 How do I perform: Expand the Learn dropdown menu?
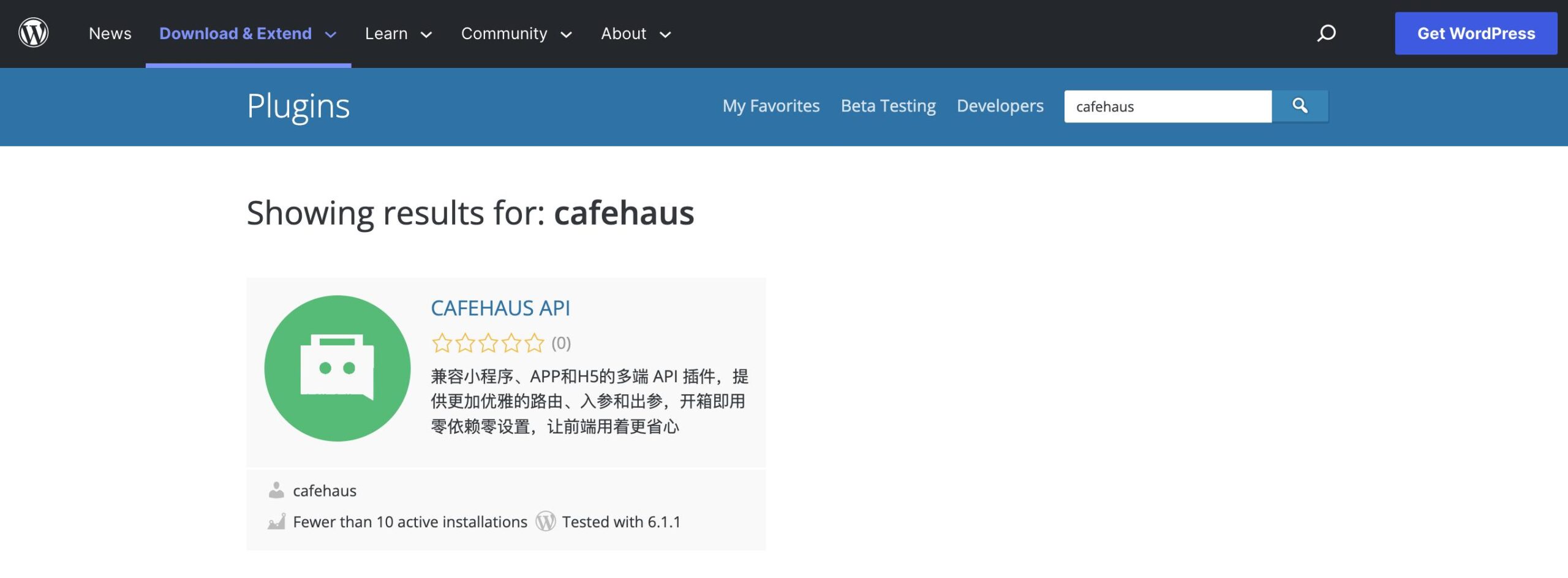pyautogui.click(x=398, y=33)
